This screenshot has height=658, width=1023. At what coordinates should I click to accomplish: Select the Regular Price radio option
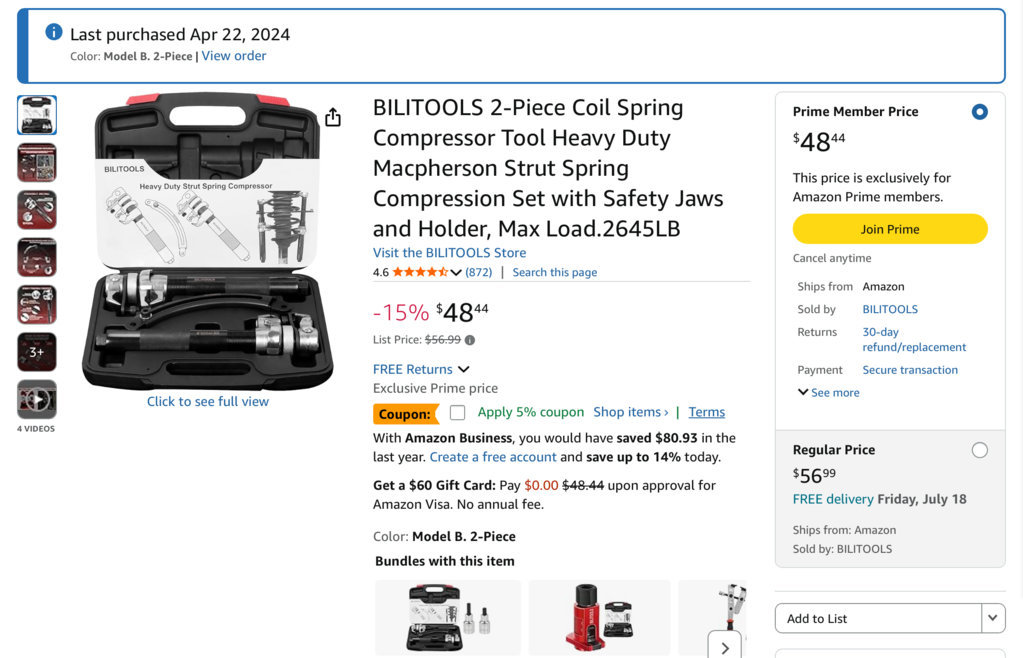click(x=979, y=450)
